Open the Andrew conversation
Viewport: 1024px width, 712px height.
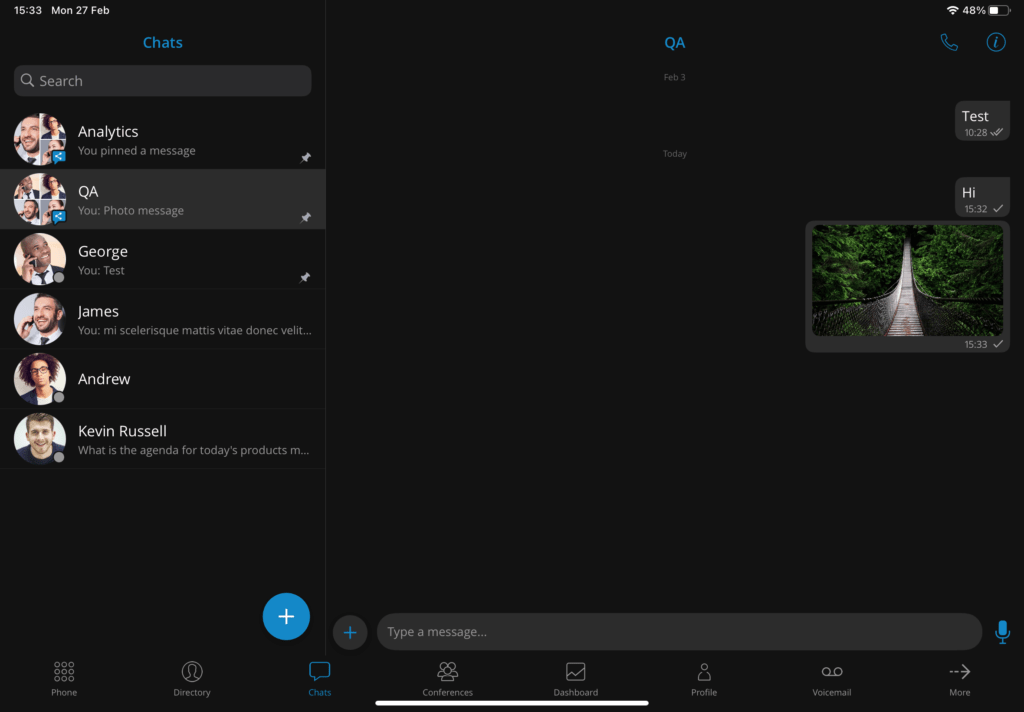click(x=163, y=379)
